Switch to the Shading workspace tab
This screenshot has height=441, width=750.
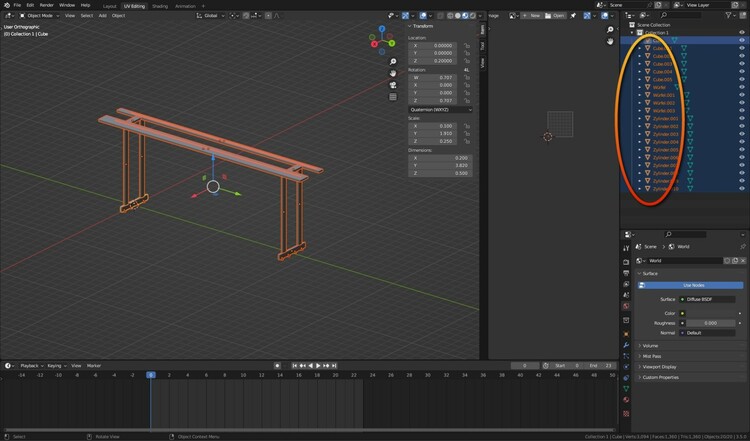[x=160, y=5]
